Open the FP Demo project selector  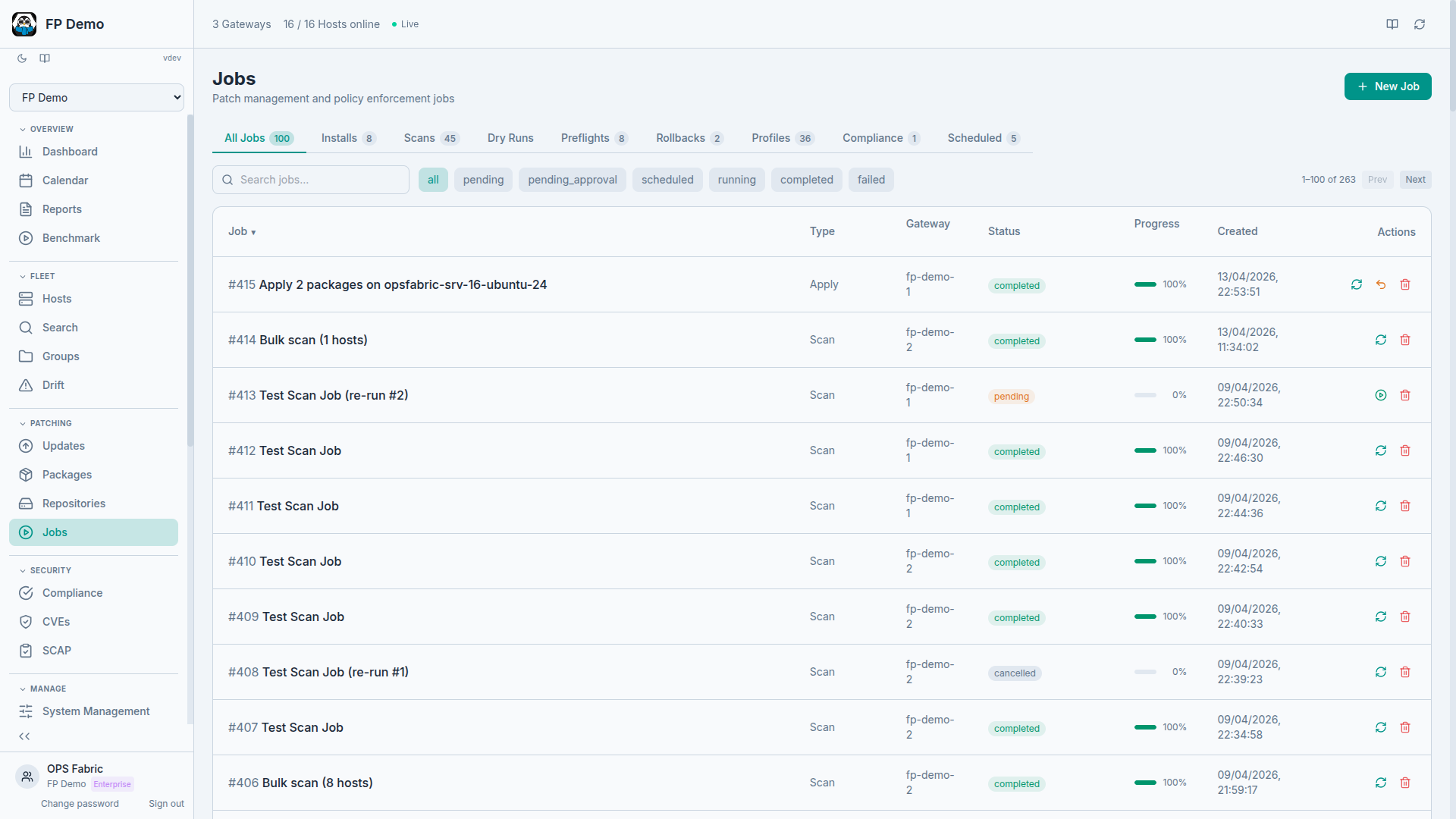(96, 97)
